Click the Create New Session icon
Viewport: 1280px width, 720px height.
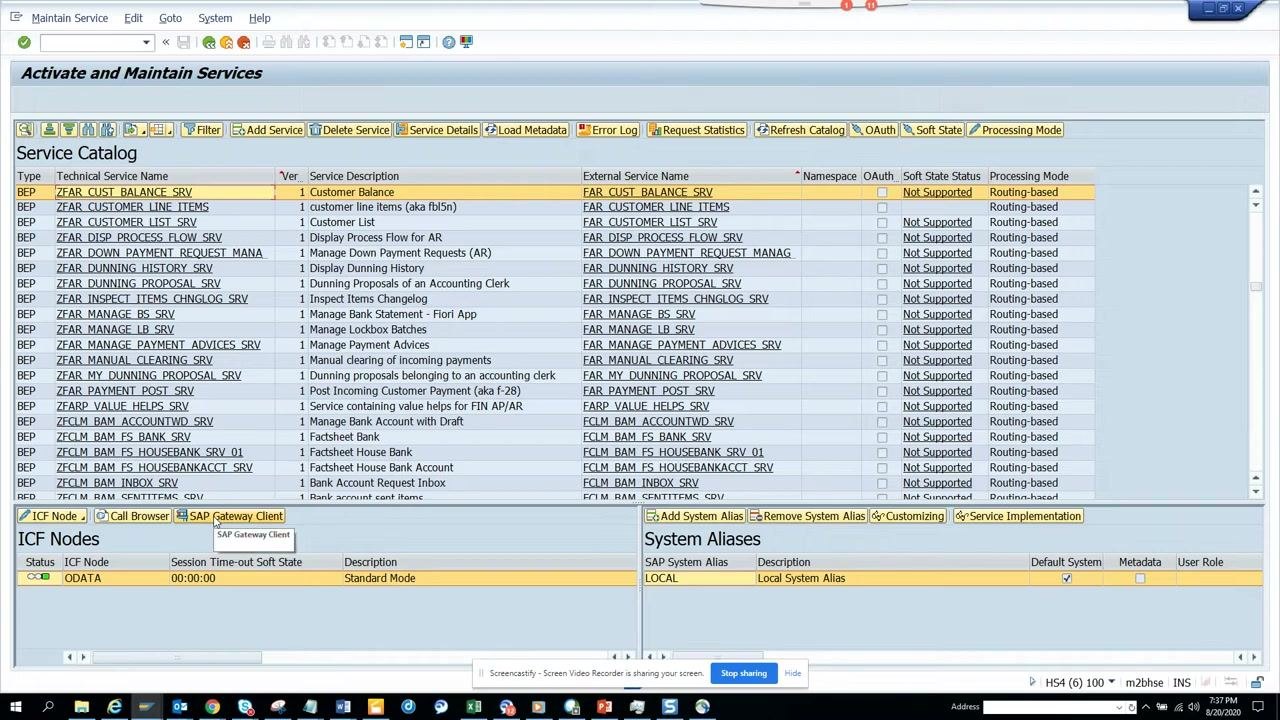(406, 42)
